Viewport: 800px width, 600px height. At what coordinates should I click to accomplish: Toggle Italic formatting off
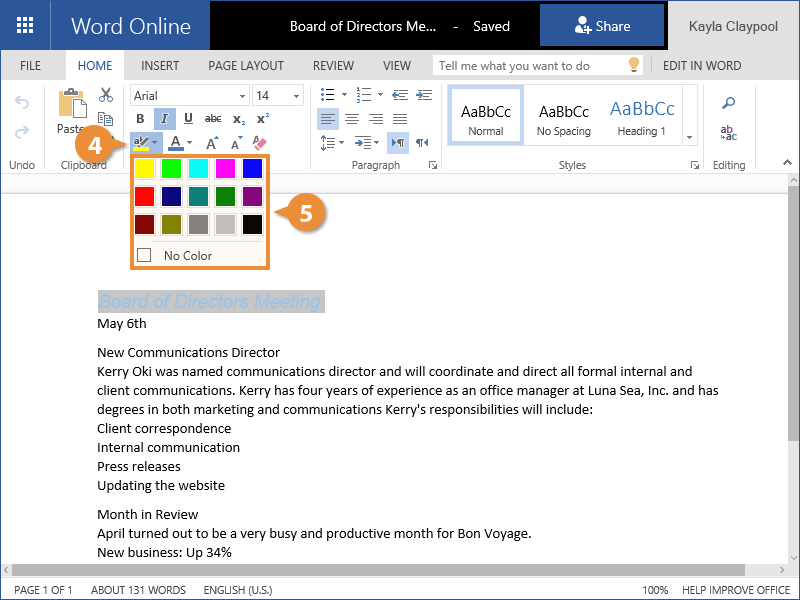point(164,119)
